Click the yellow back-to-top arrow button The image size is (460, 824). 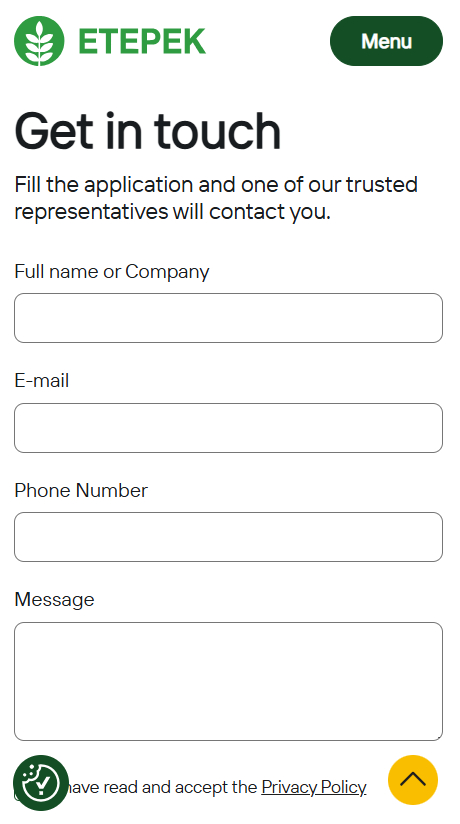click(x=413, y=780)
